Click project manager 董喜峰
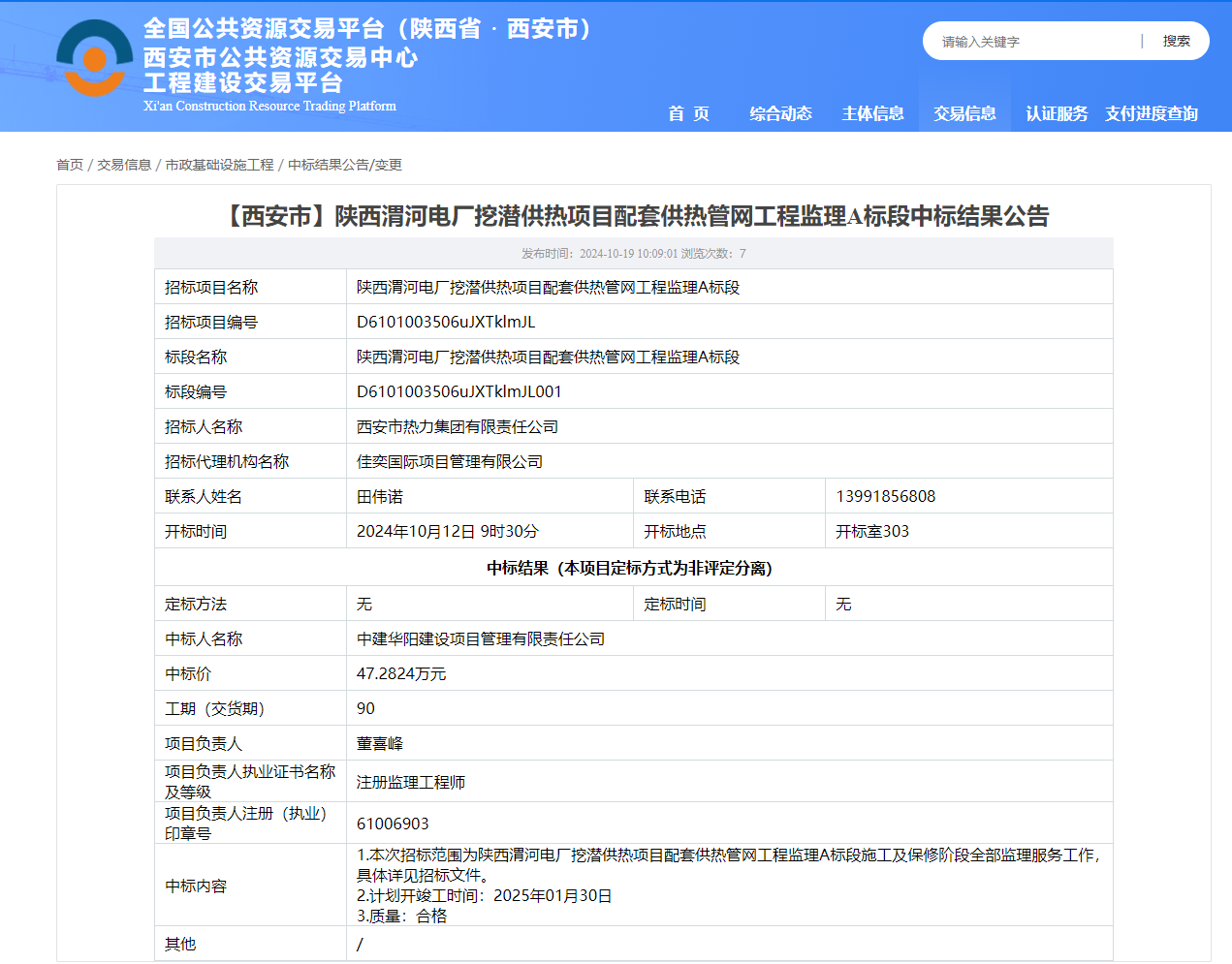This screenshot has height=964, width=1232. 380,744
